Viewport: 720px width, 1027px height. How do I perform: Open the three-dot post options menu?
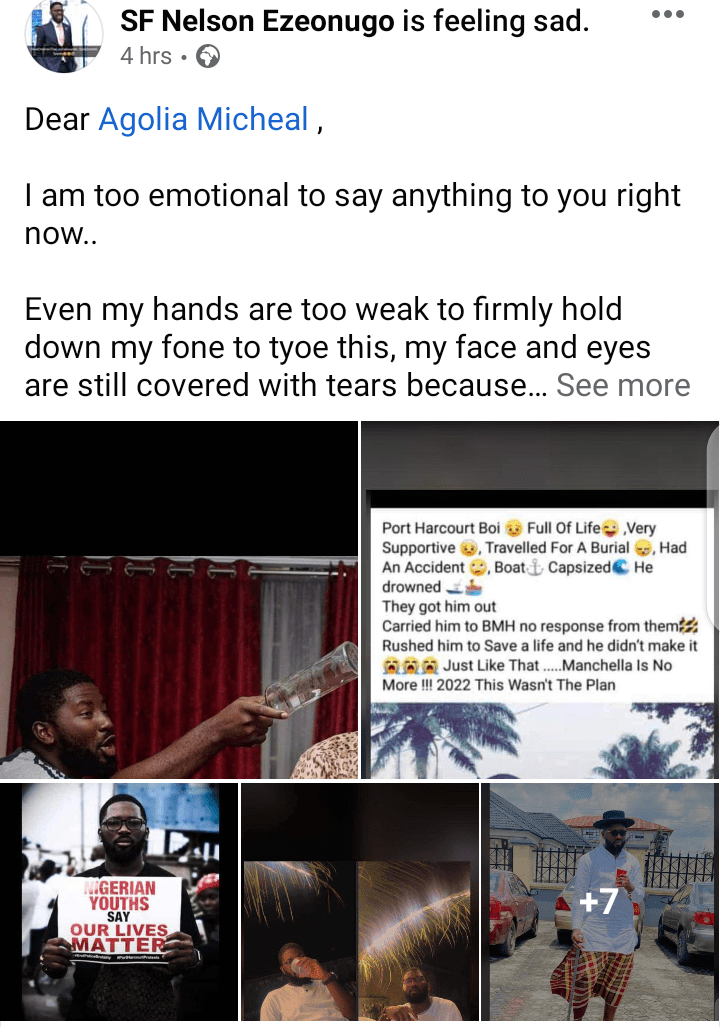[x=668, y=14]
